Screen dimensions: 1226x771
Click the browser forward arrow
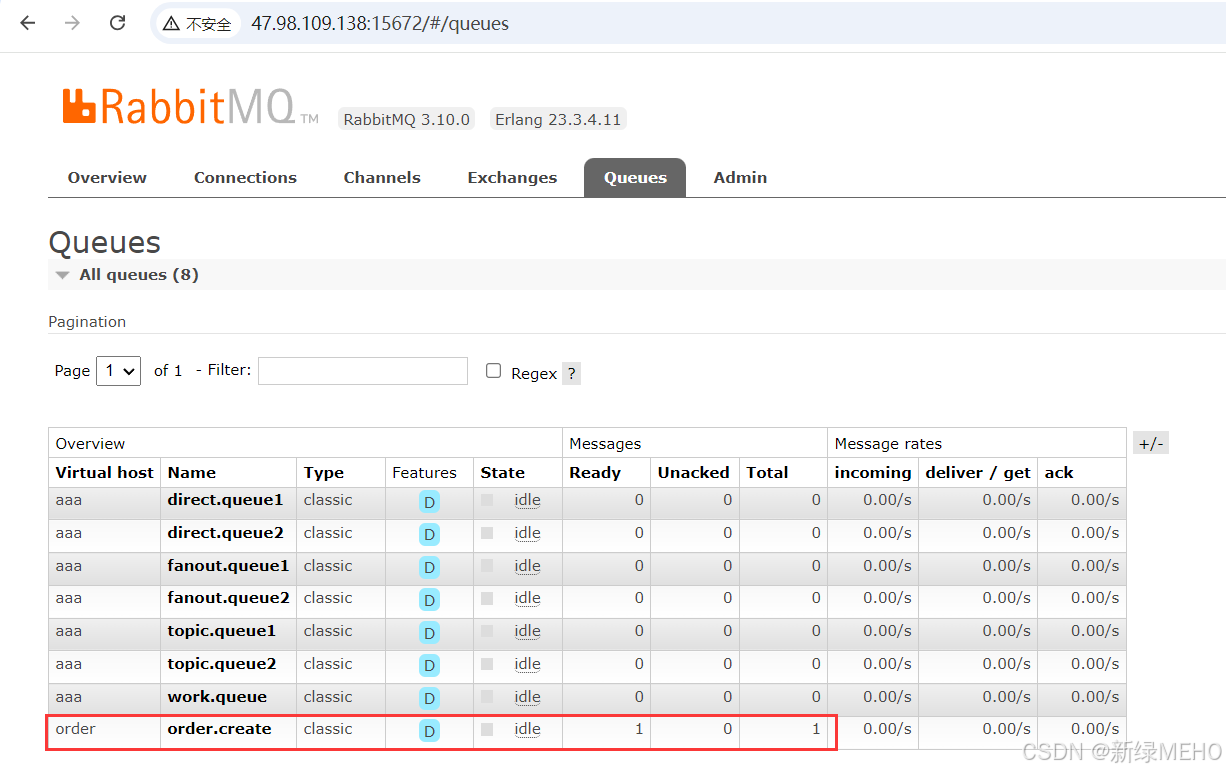tap(72, 23)
